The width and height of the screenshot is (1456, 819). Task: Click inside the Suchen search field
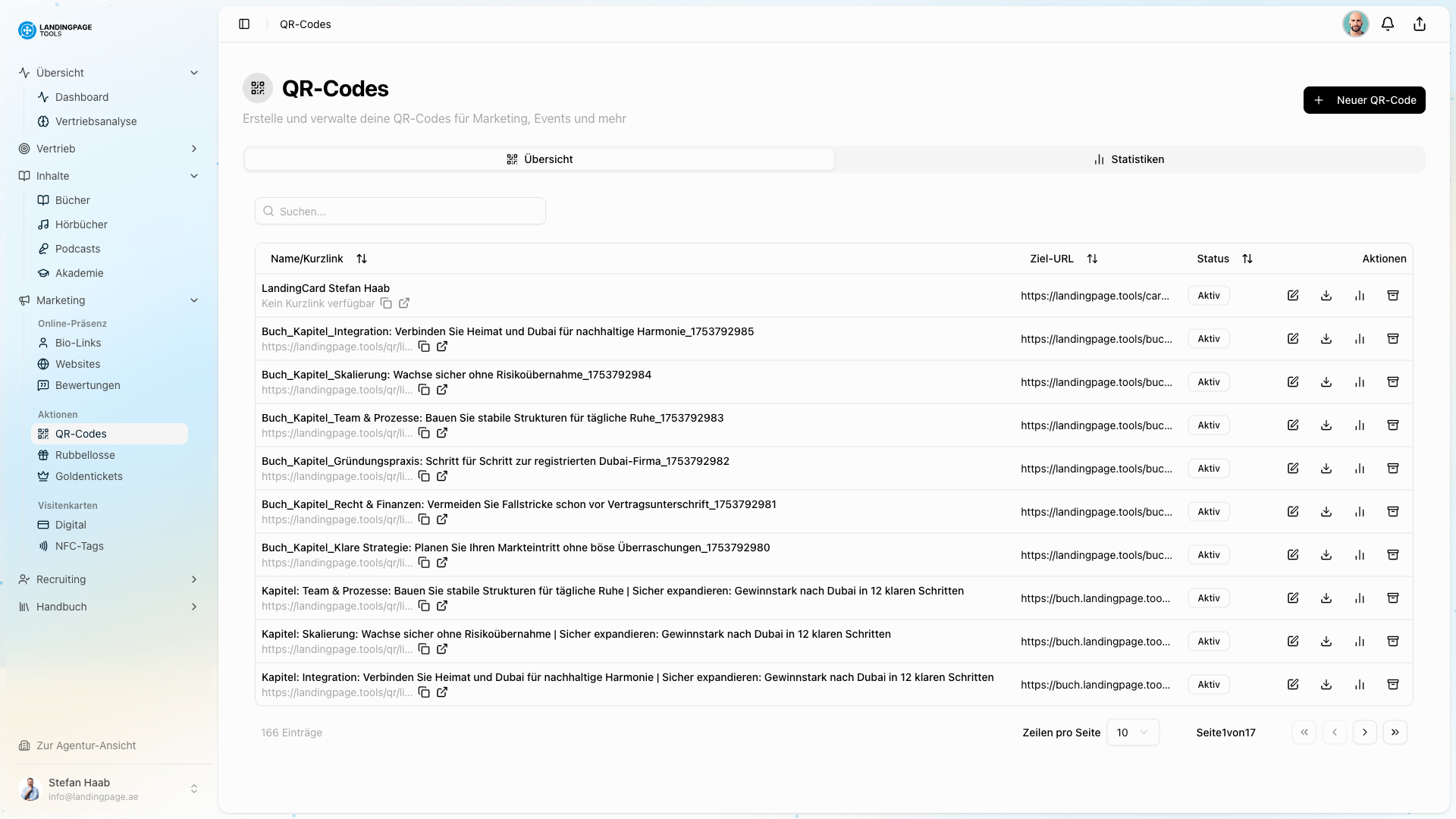pos(400,211)
